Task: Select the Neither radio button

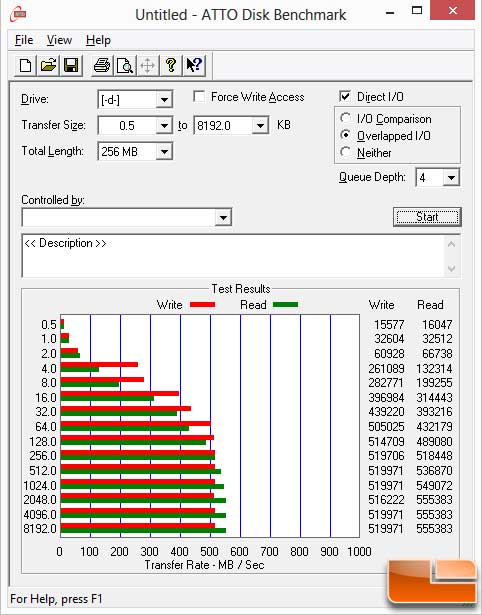Action: (346, 152)
